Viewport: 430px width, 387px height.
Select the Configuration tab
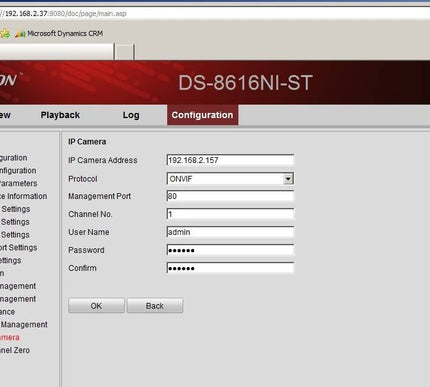coord(202,115)
